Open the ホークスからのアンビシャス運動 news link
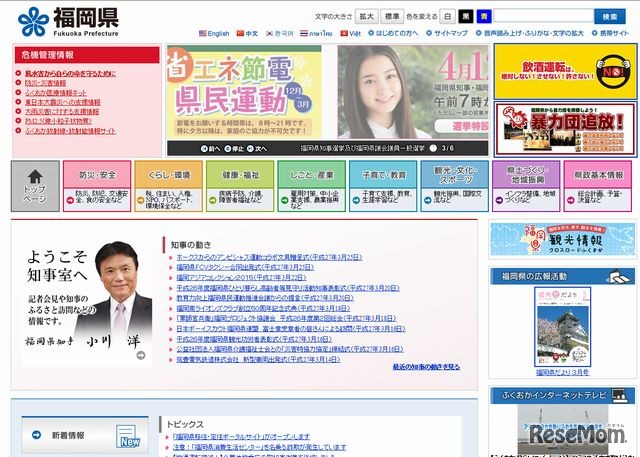 click(269, 257)
